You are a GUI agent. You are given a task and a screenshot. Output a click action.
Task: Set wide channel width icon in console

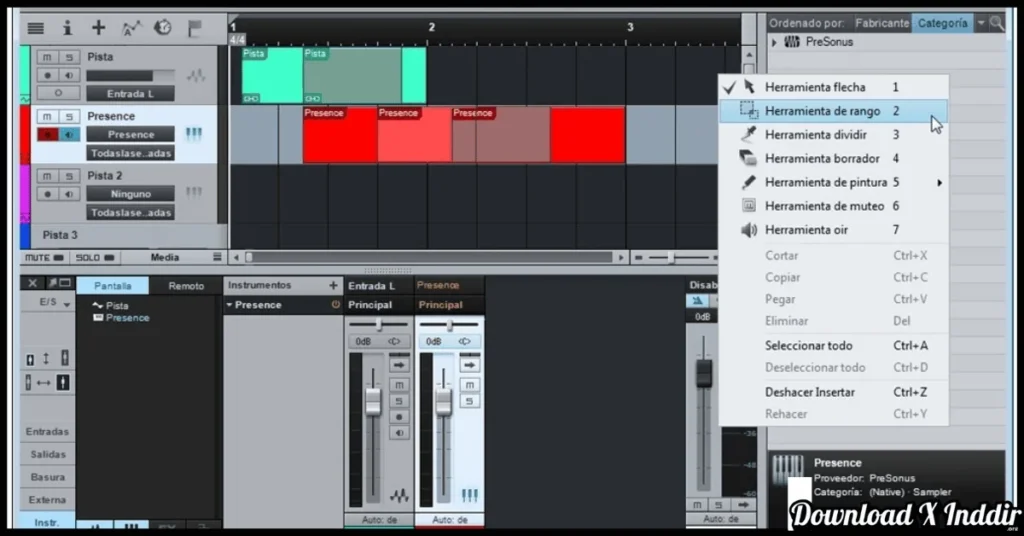pyautogui.click(x=63, y=383)
